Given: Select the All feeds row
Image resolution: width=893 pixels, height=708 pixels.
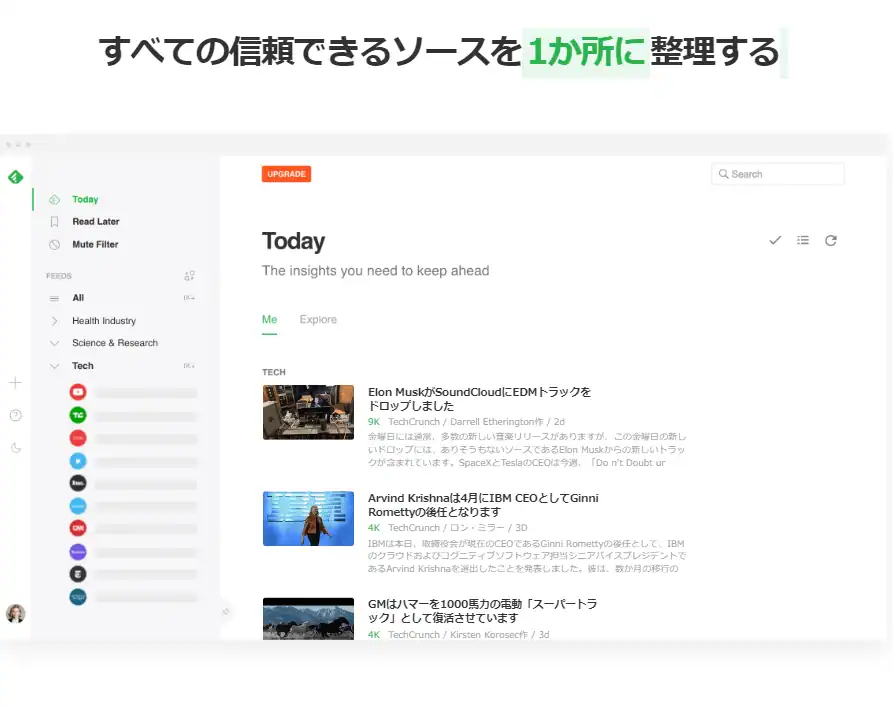Looking at the screenshot, I should (122, 298).
